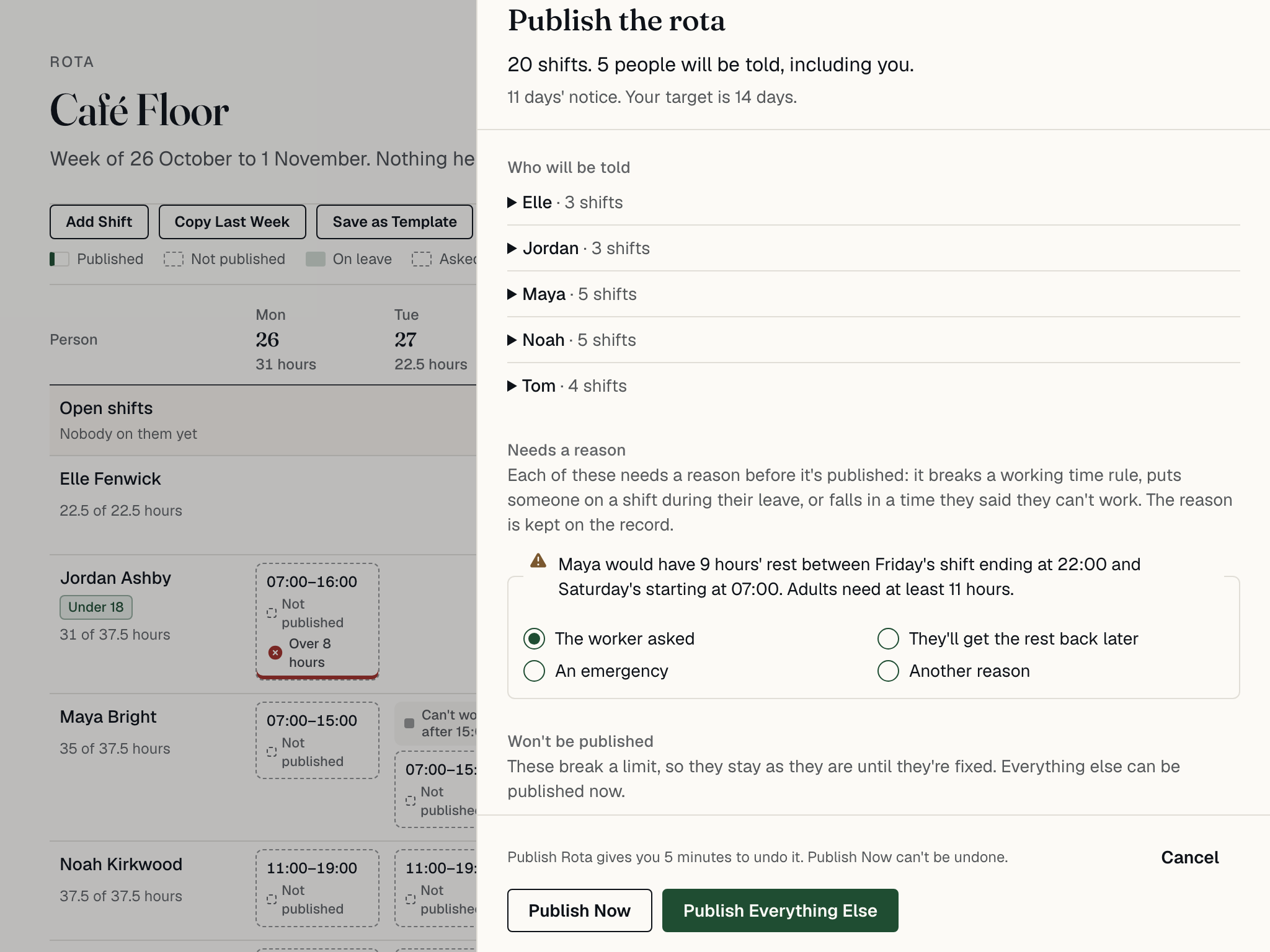Screen dimensions: 1270x952
Task: Click Publish Everything Else
Action: click(780, 910)
